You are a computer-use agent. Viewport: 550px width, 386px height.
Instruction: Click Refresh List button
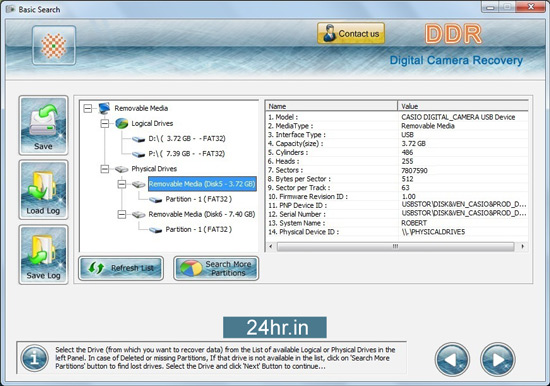point(121,268)
